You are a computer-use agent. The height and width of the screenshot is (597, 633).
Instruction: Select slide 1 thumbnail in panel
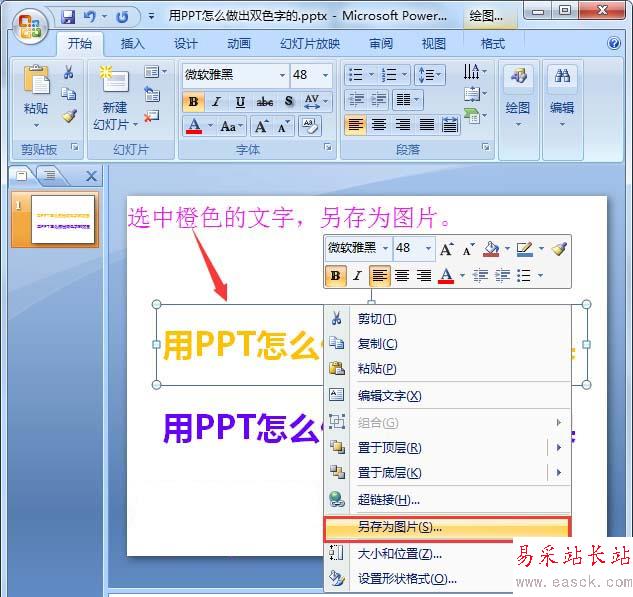click(63, 219)
